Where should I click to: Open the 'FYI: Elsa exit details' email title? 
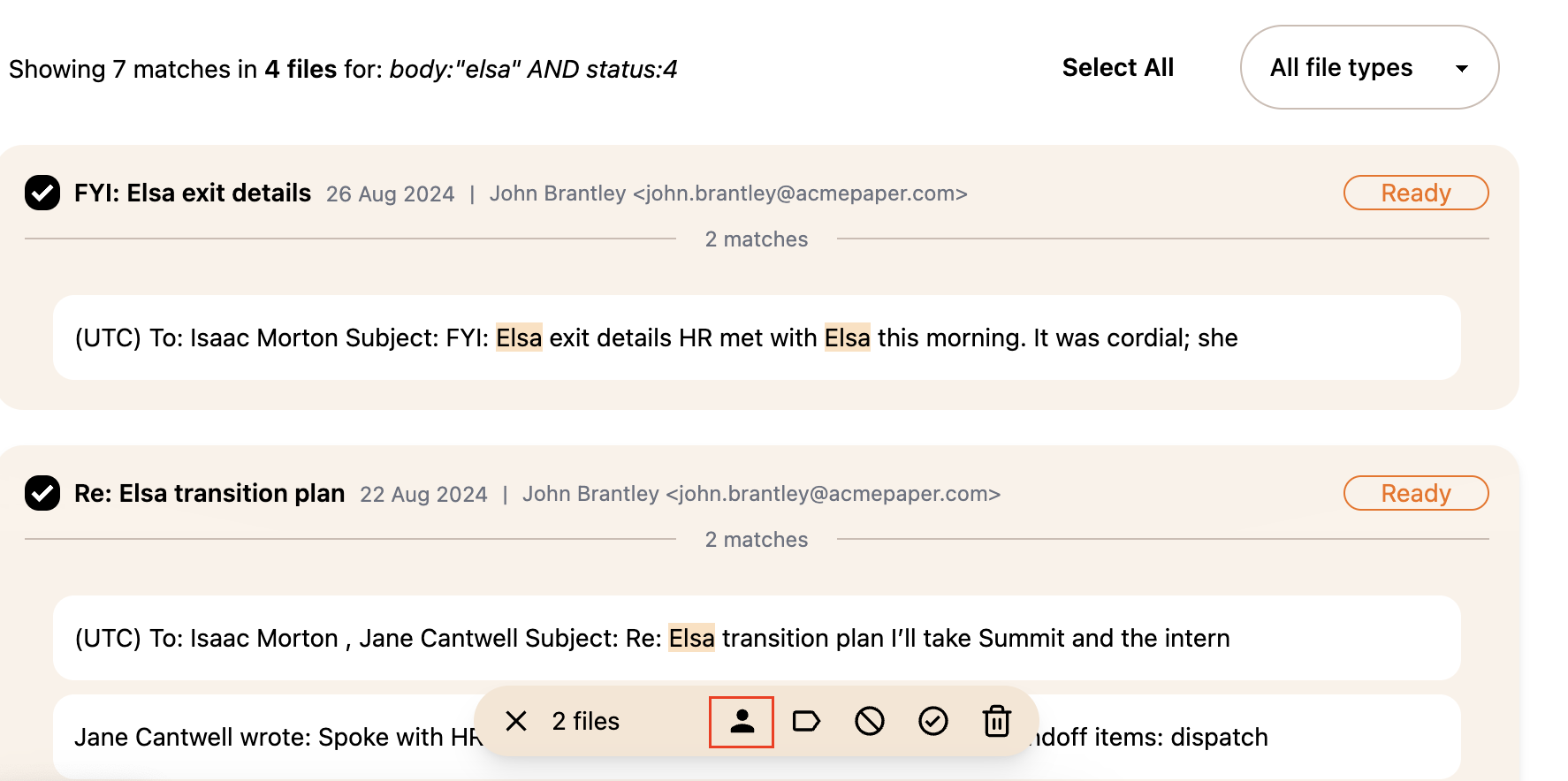pyautogui.click(x=193, y=193)
